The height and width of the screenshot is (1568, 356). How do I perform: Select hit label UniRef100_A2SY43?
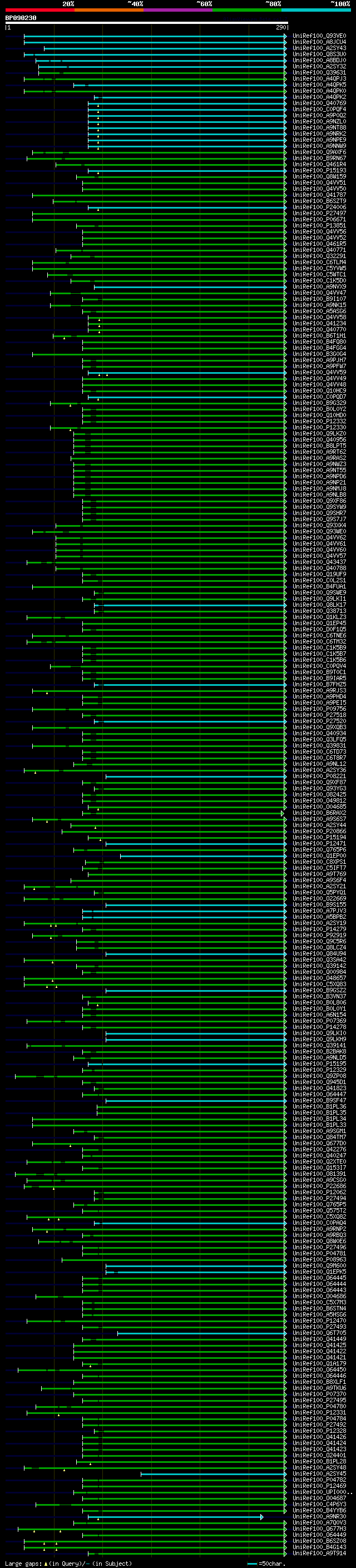[319, 48]
